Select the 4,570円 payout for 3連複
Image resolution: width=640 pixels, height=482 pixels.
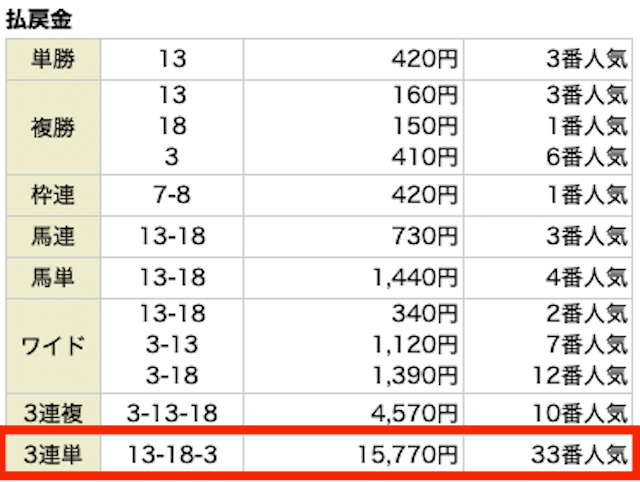[x=414, y=413]
